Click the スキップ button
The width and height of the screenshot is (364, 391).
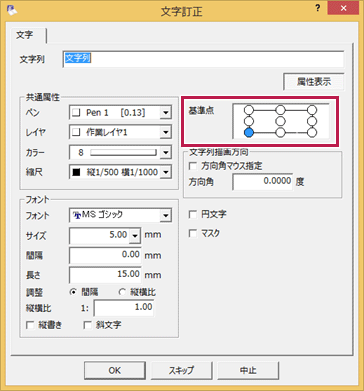click(x=182, y=370)
